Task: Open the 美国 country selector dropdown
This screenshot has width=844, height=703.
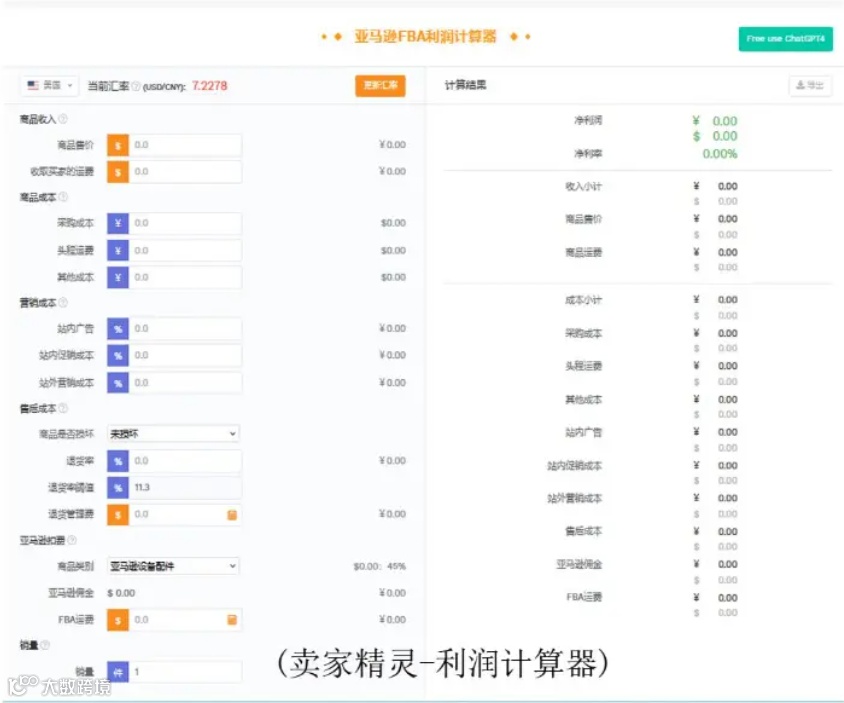Action: click(50, 86)
